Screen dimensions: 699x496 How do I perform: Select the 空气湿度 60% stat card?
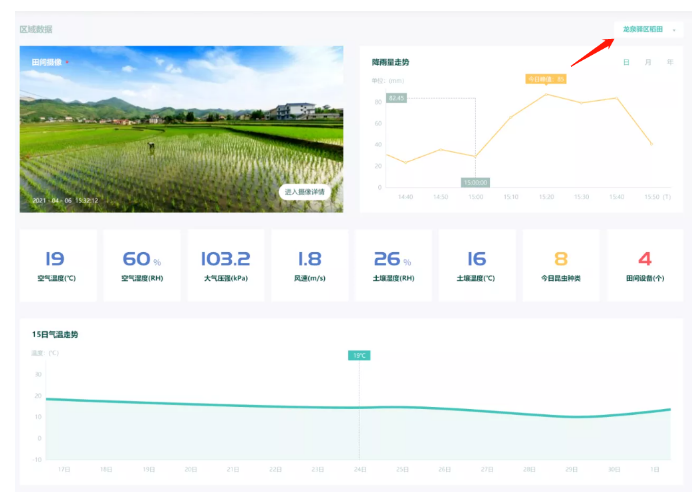point(142,265)
